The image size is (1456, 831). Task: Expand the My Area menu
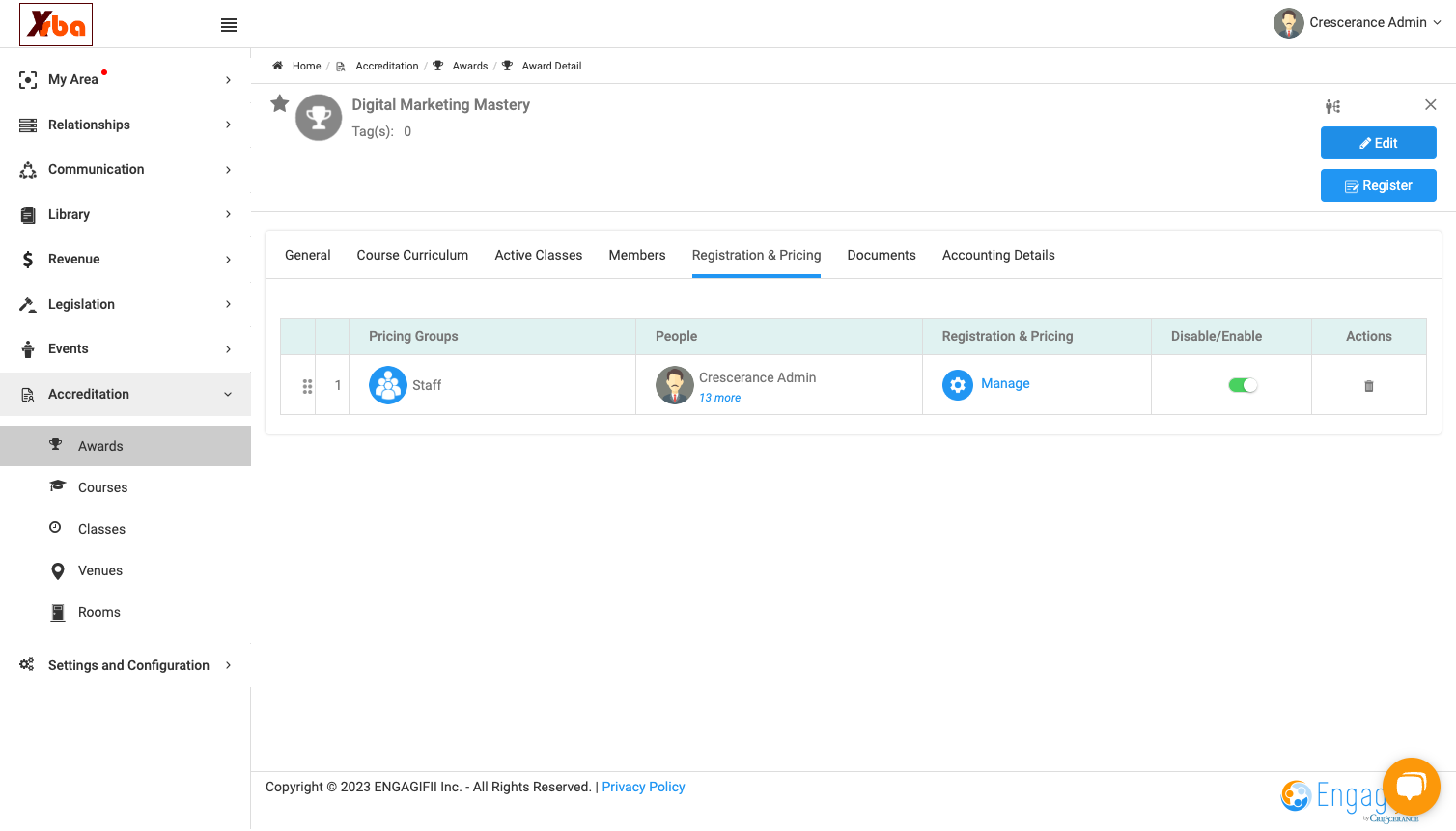point(126,79)
